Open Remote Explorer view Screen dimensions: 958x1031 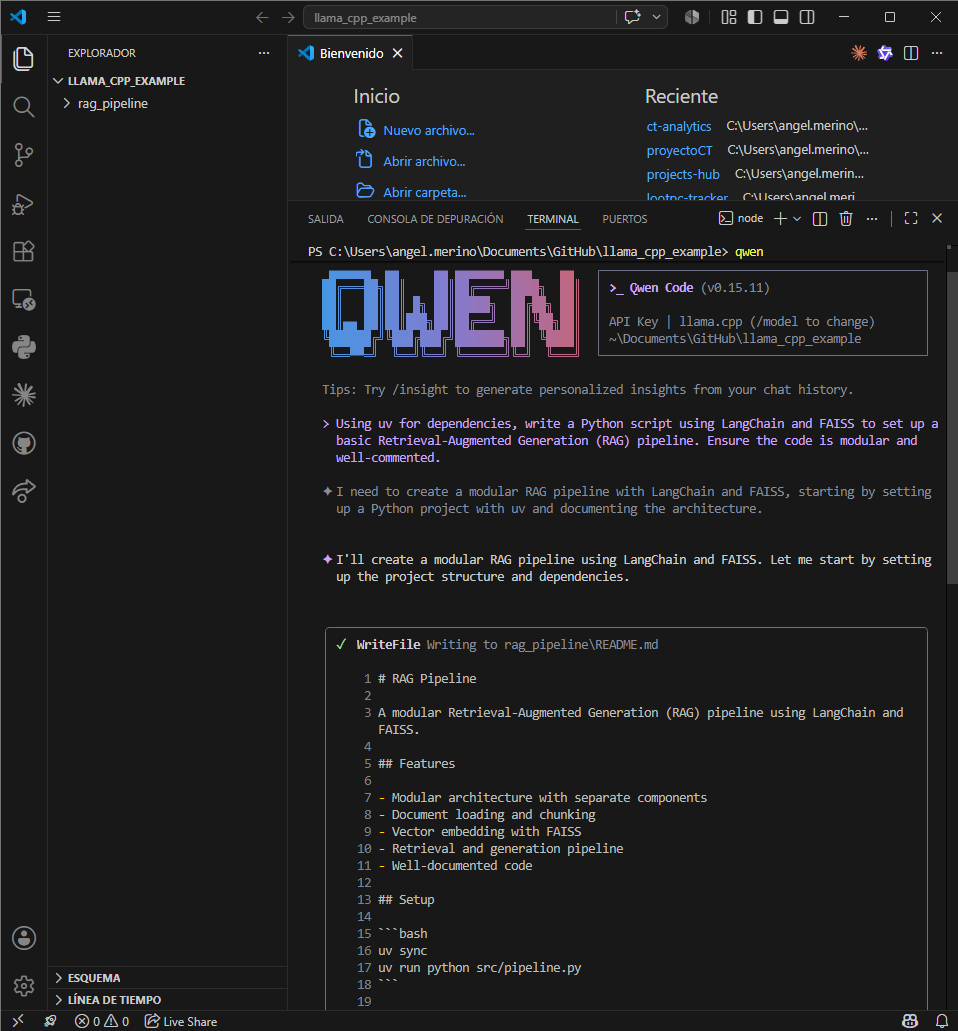coord(24,300)
